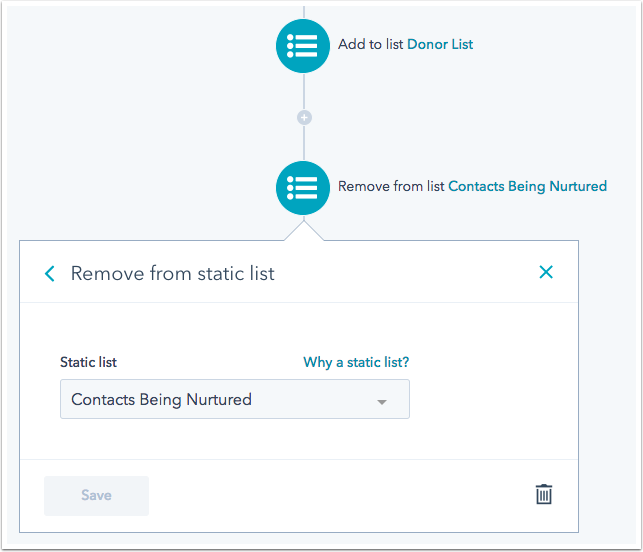Click the Static list field label
This screenshot has height=552, width=643.
[x=88, y=362]
